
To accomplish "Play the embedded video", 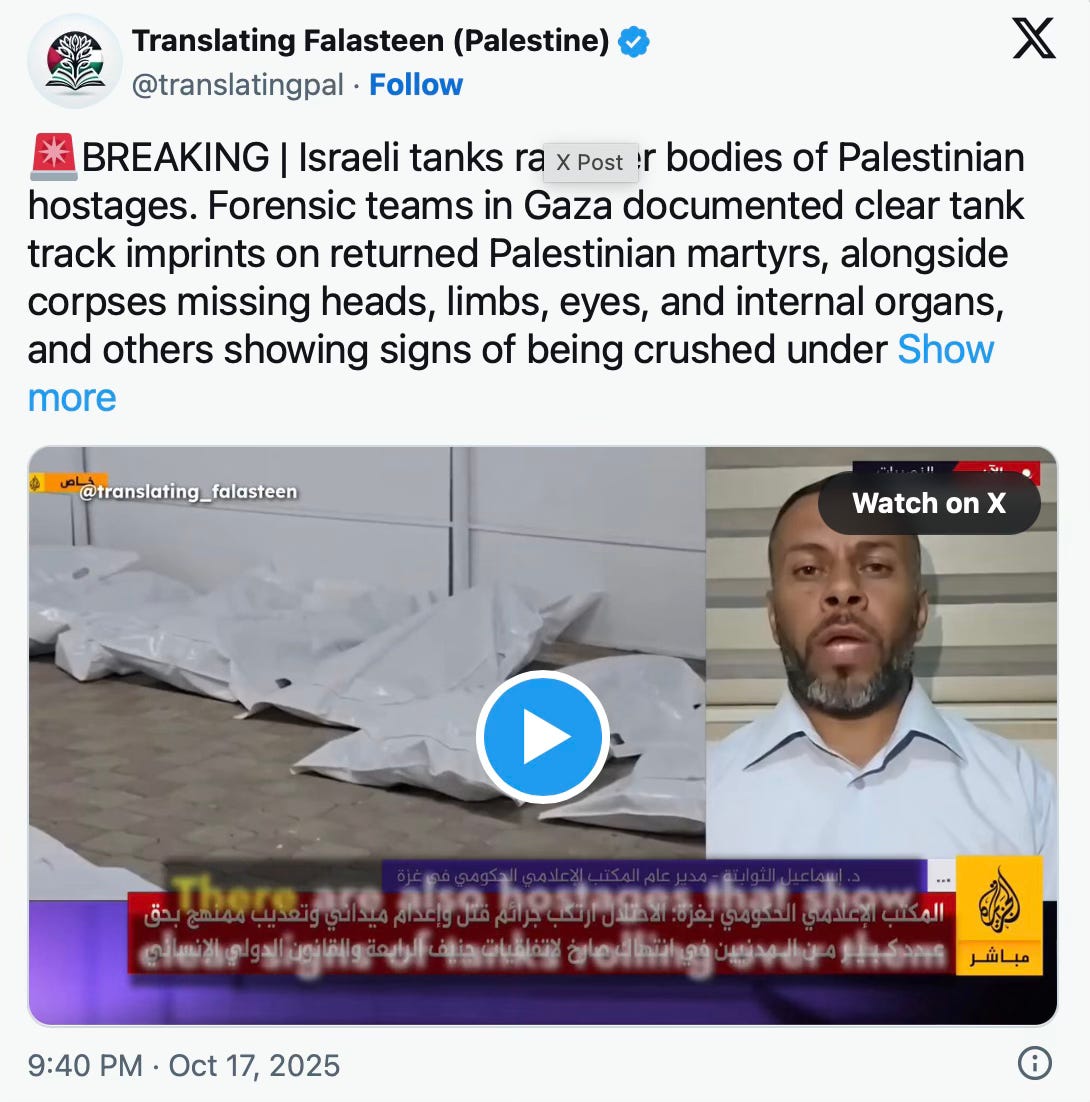I will 543,737.
